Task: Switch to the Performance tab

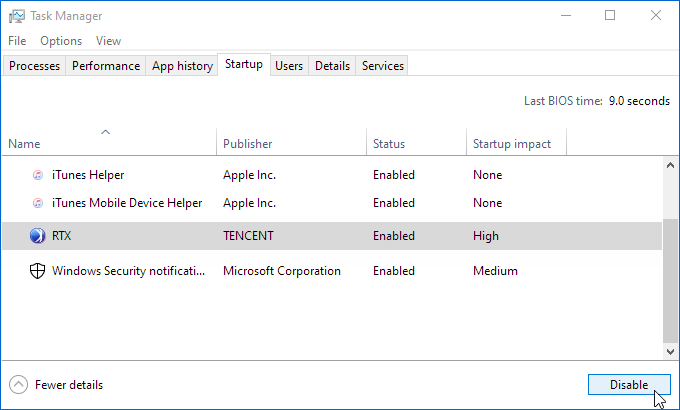Action: click(x=106, y=66)
